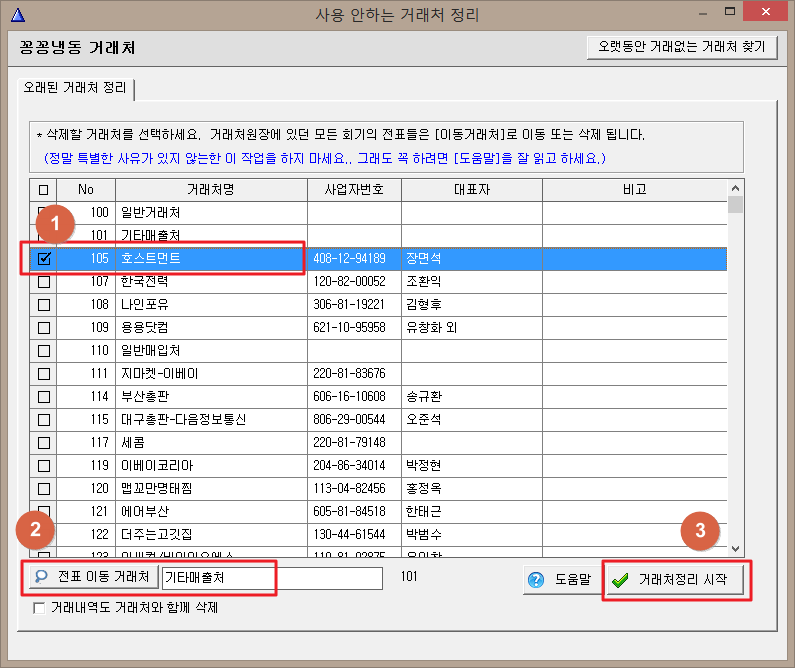The width and height of the screenshot is (795, 668).
Task: Check the box for 한국전력 row
Action: coord(44,282)
